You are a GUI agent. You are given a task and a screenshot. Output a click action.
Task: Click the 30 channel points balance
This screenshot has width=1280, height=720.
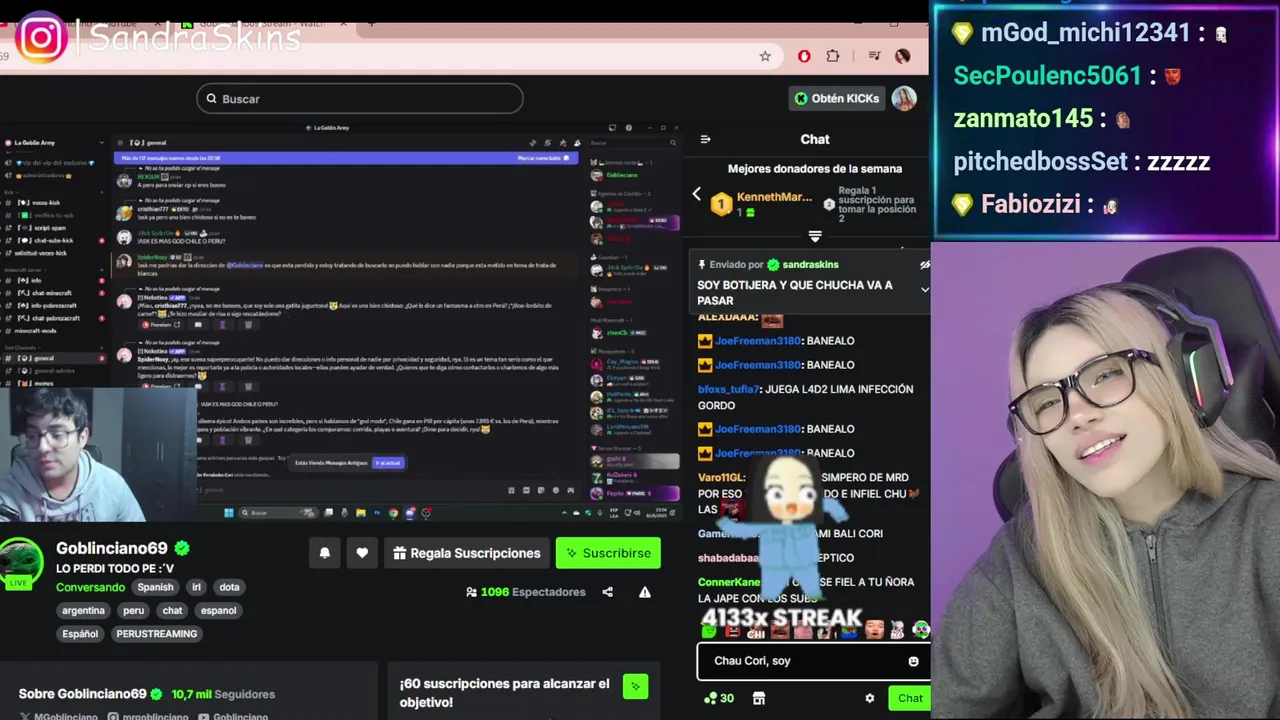719,698
